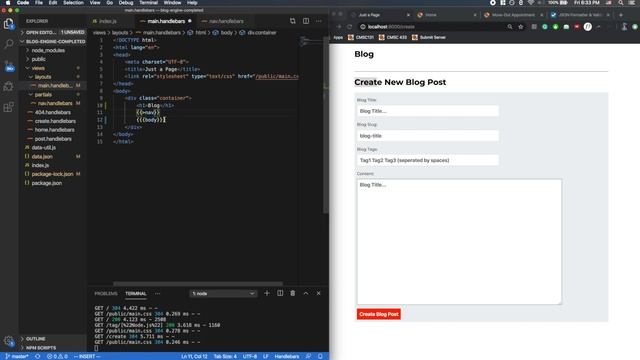
Task: Select the terminal dropdown showing 1: node
Action: pos(223,293)
